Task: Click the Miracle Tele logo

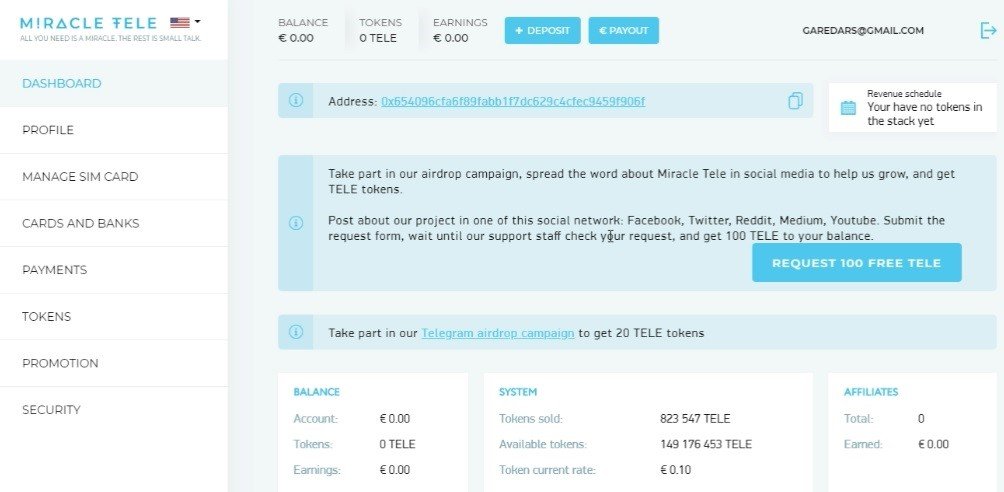Action: [88, 23]
